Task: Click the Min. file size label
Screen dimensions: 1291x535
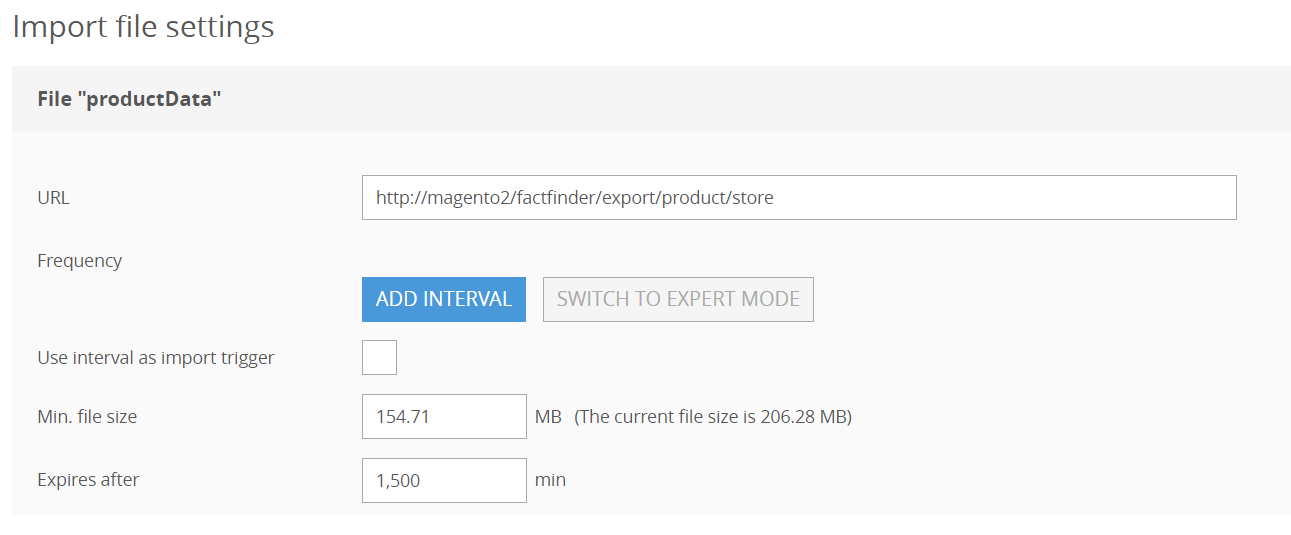Action: (x=87, y=417)
